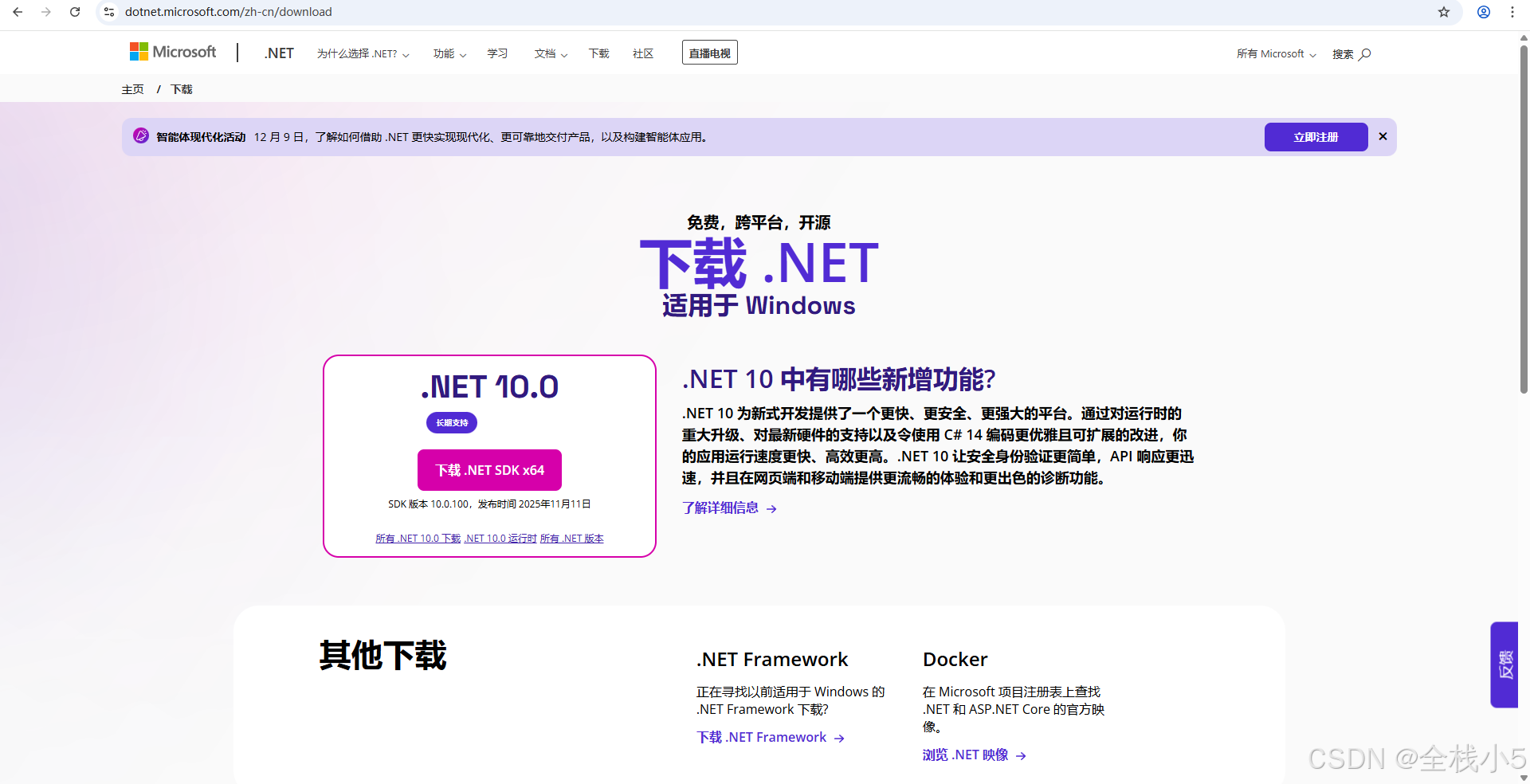Click the purple event banner icon

click(x=141, y=136)
